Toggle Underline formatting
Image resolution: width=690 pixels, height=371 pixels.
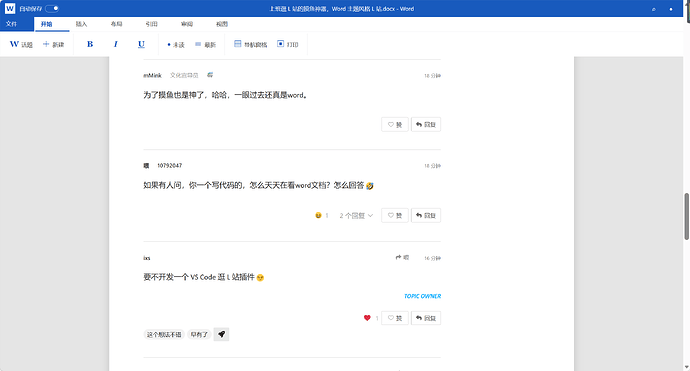[x=141, y=44]
